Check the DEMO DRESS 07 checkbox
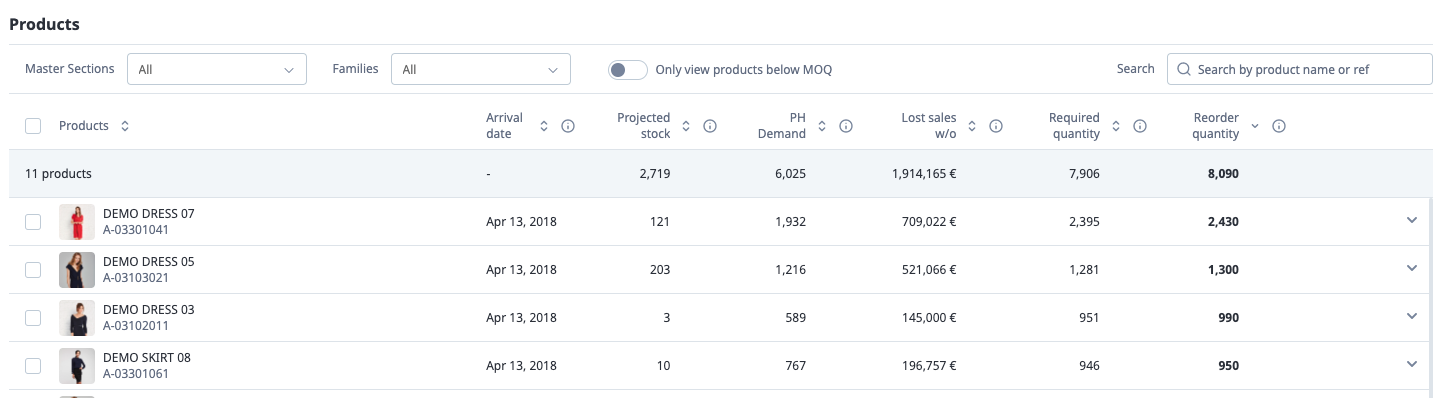The image size is (1442, 398). click(33, 222)
